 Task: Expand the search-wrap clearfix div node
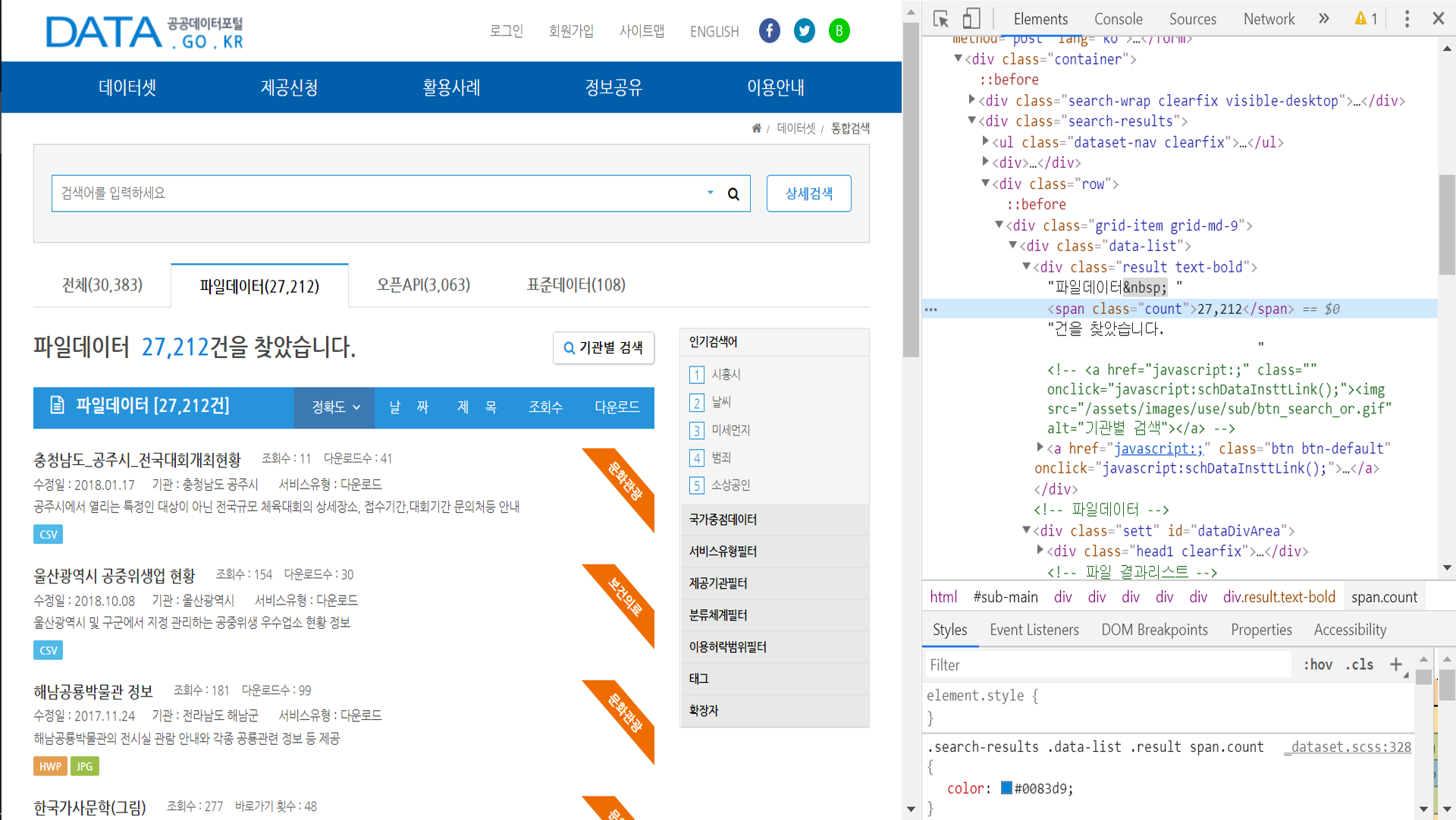(x=971, y=100)
